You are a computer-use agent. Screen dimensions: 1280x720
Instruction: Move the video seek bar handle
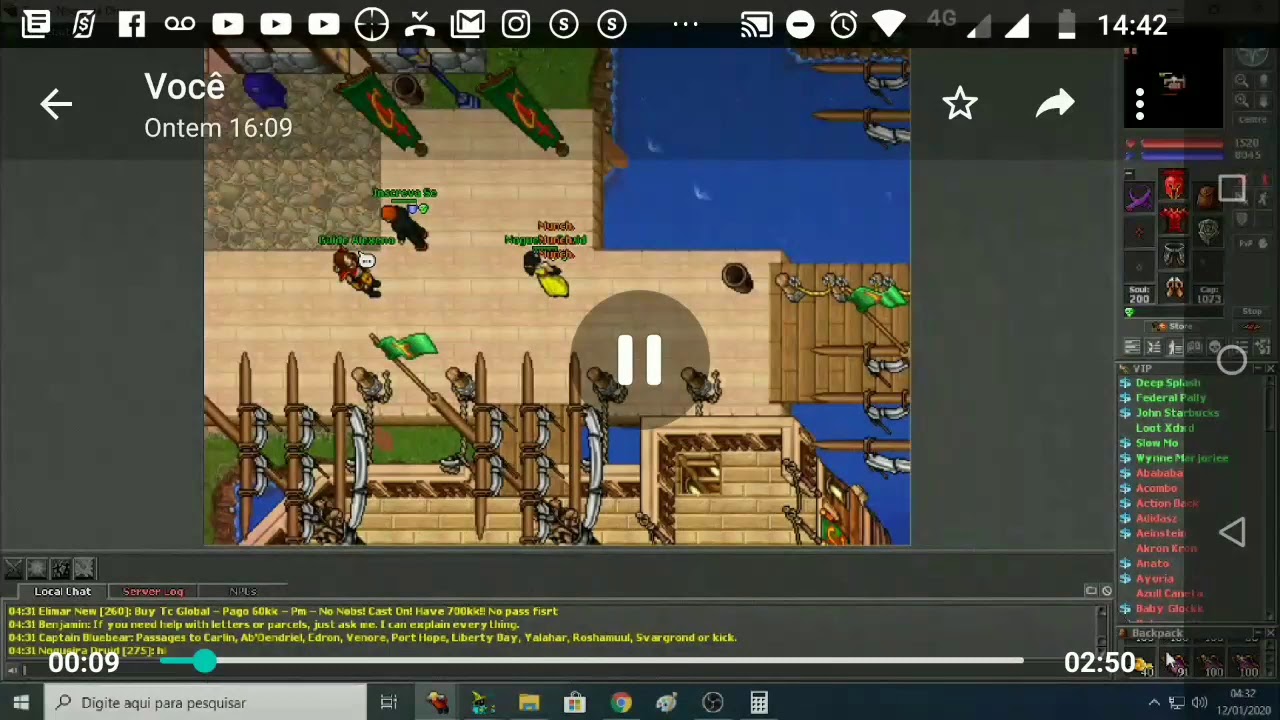(x=204, y=661)
